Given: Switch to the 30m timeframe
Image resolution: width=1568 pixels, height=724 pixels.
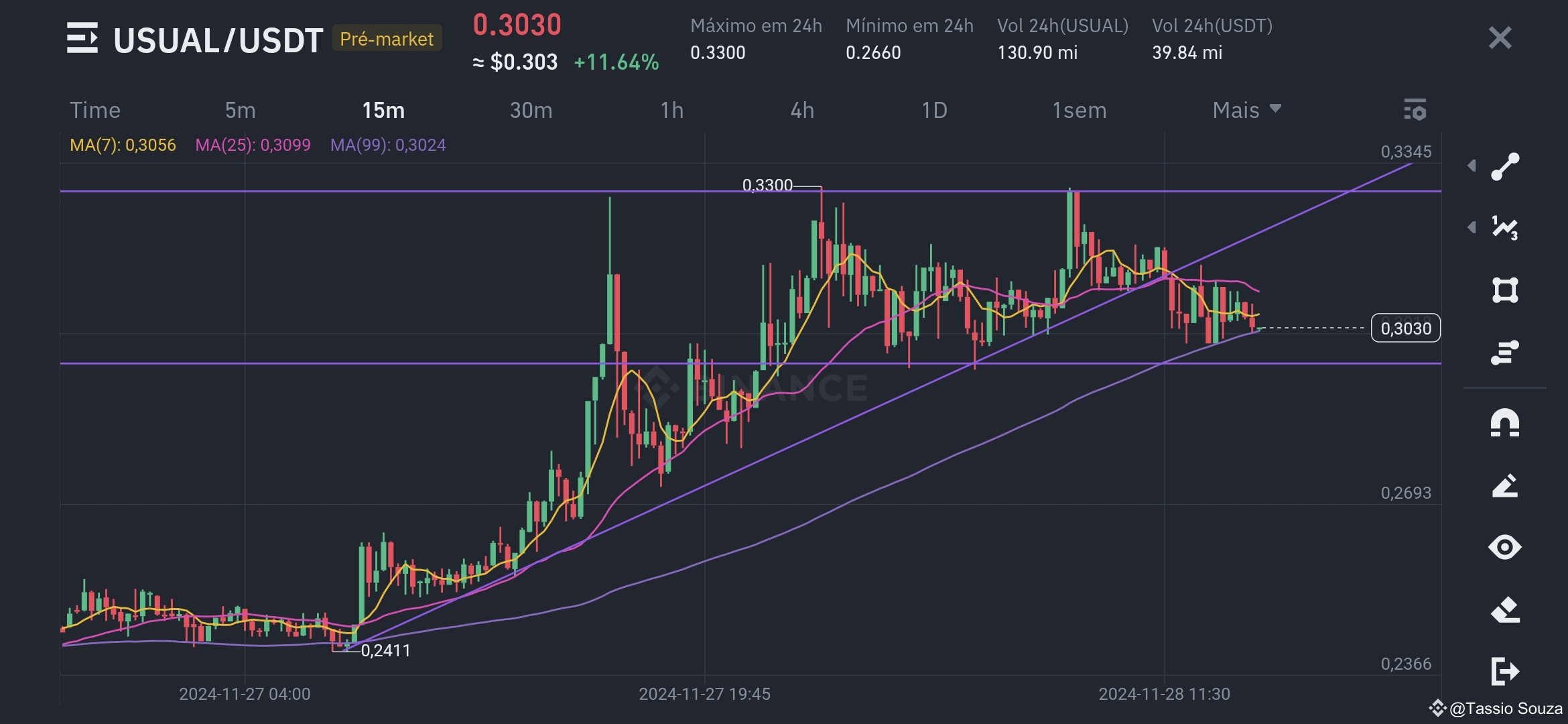Looking at the screenshot, I should point(531,110).
